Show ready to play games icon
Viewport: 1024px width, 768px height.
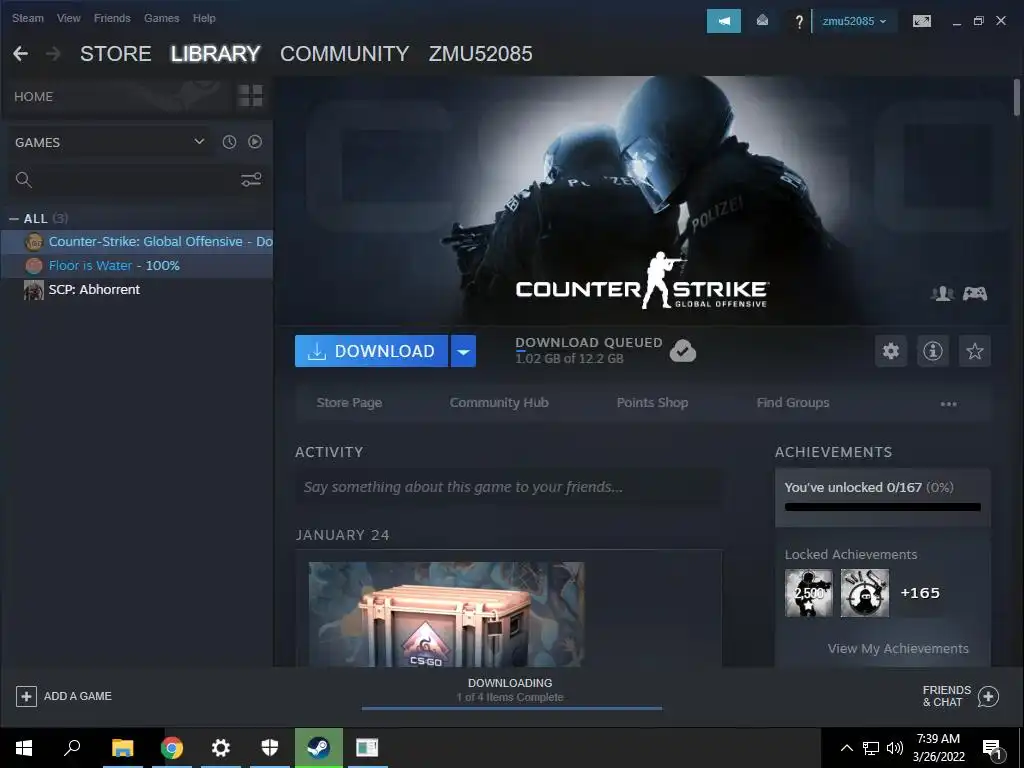255,142
